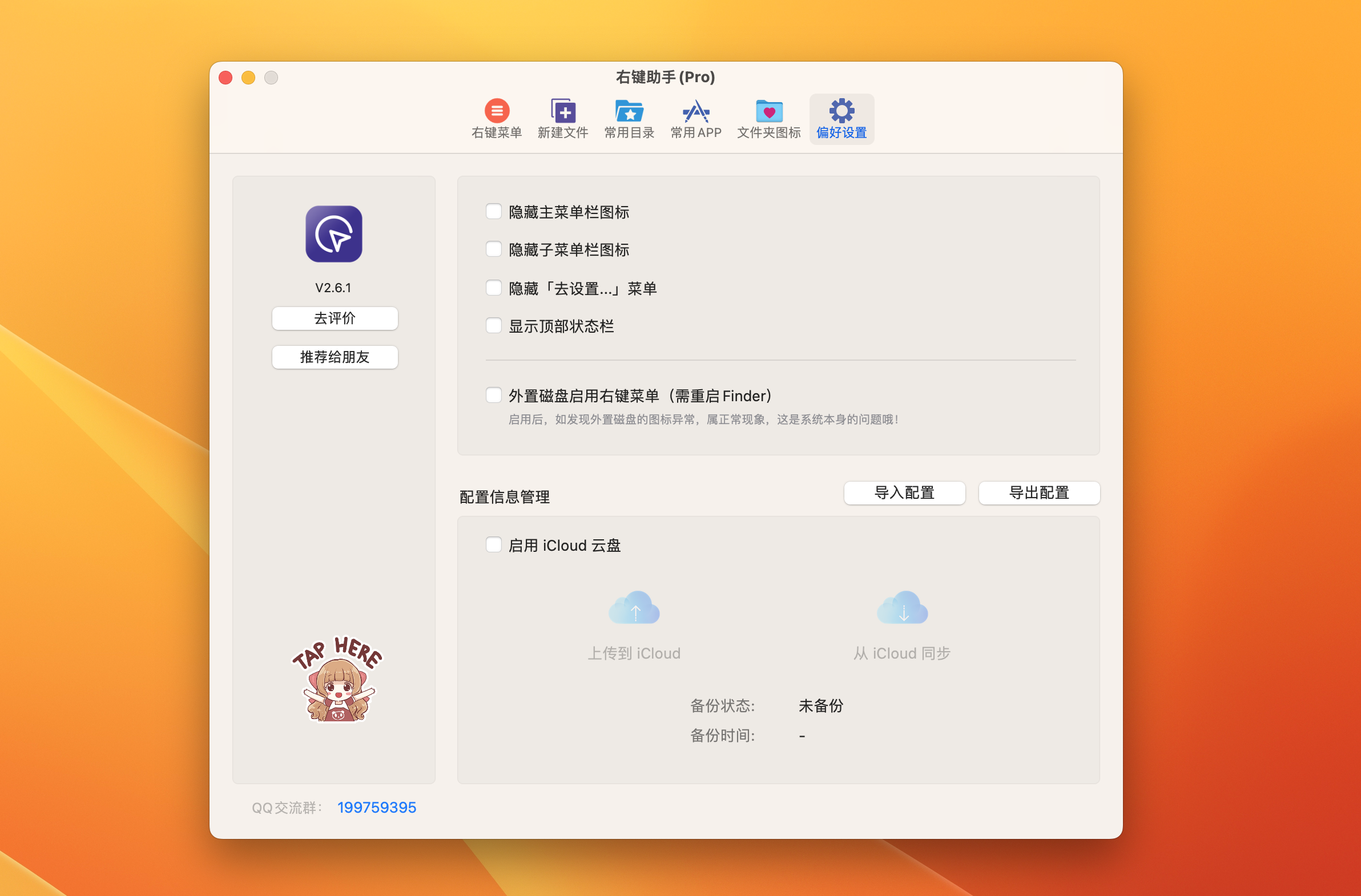Image resolution: width=1361 pixels, height=896 pixels.
Task: Click the 导入配置 button
Action: pos(904,493)
